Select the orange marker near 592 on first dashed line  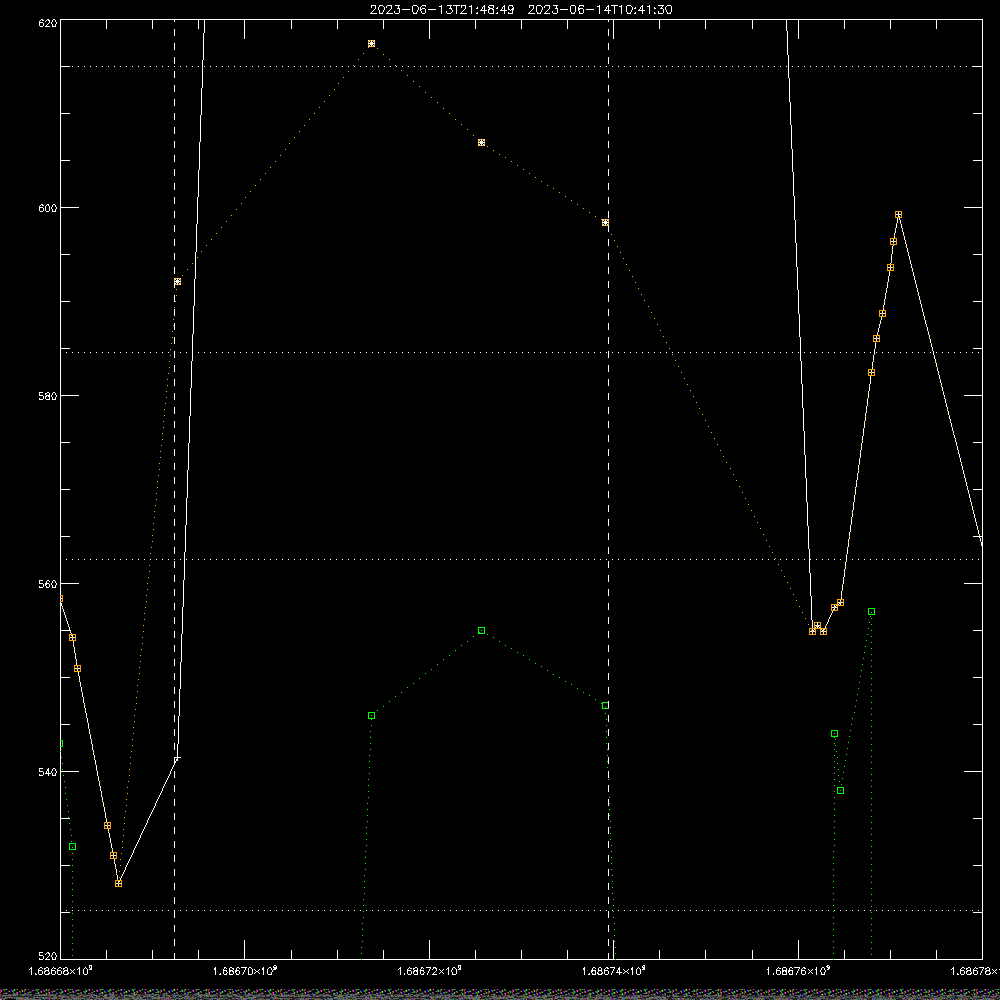(177, 282)
